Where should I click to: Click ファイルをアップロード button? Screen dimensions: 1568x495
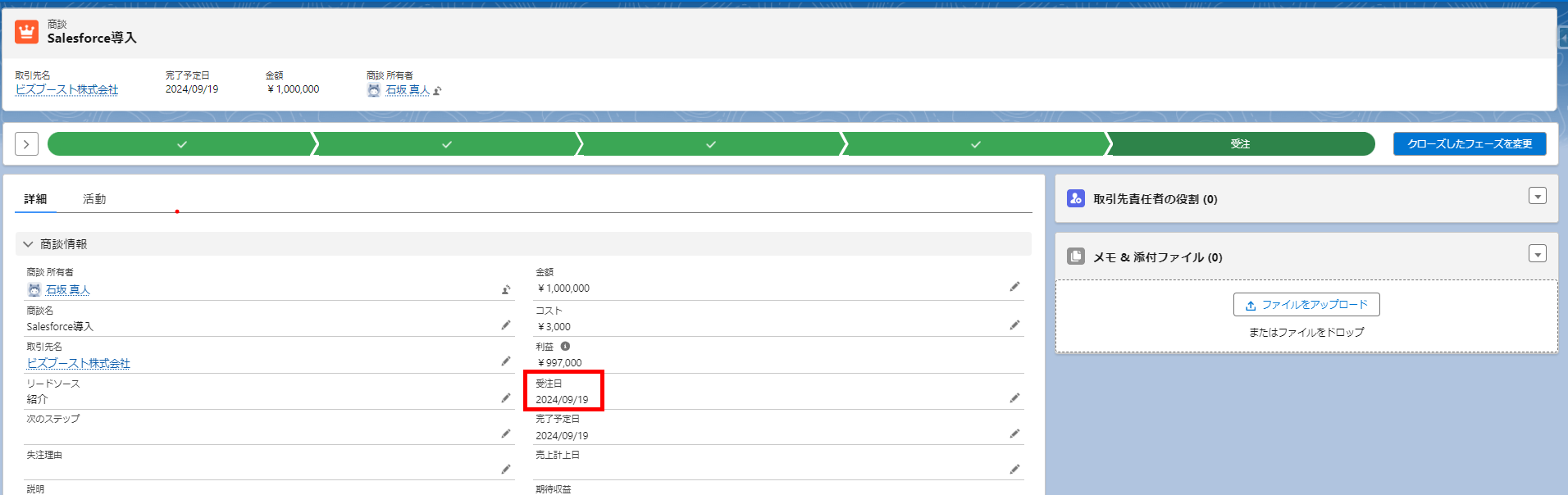click(x=1306, y=305)
